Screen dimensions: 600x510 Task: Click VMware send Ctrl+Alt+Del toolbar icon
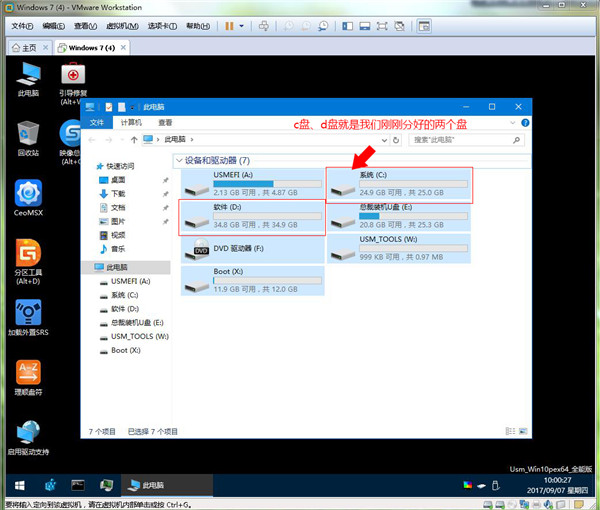(x=264, y=26)
